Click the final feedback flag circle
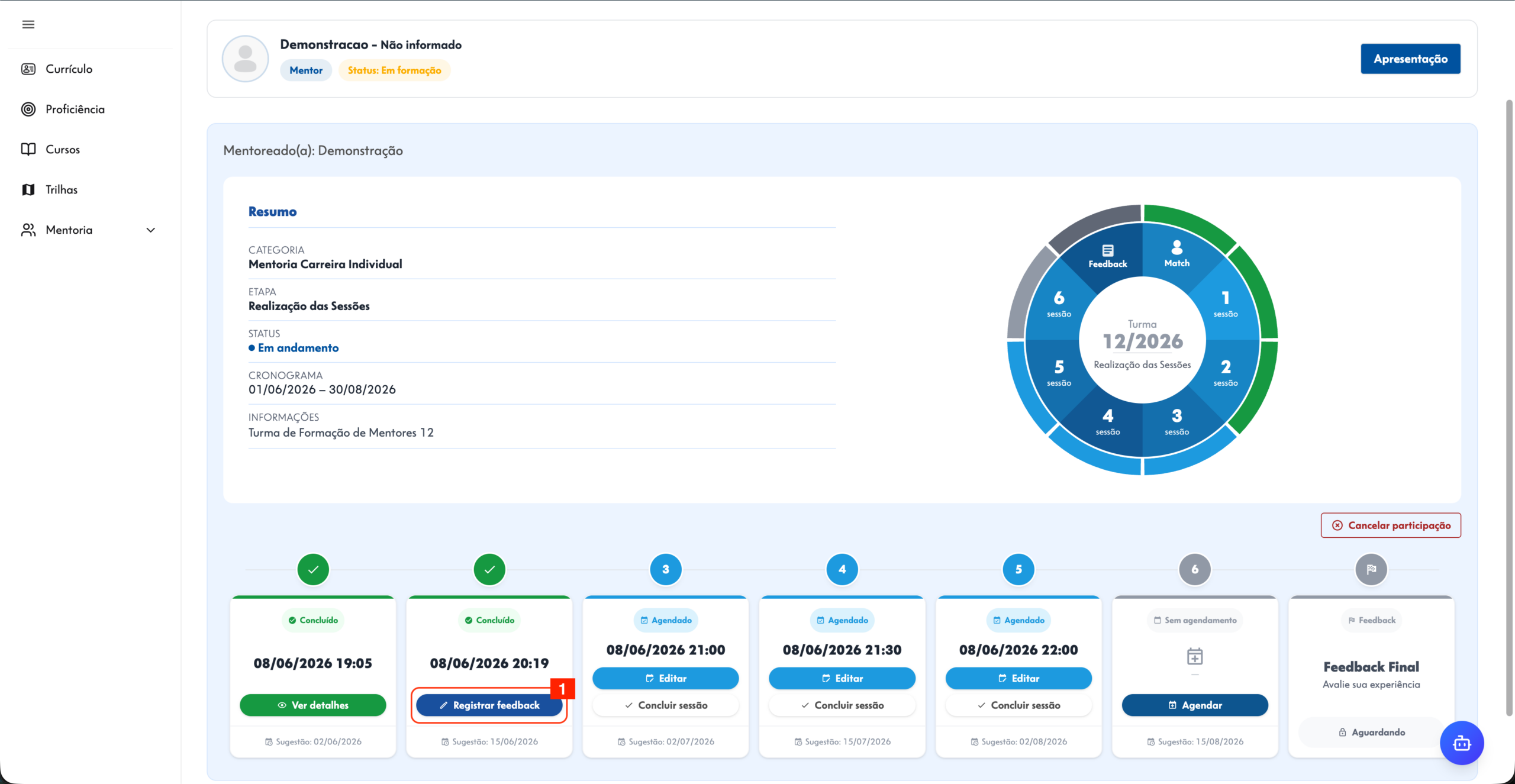This screenshot has height=784, width=1515. click(1371, 569)
